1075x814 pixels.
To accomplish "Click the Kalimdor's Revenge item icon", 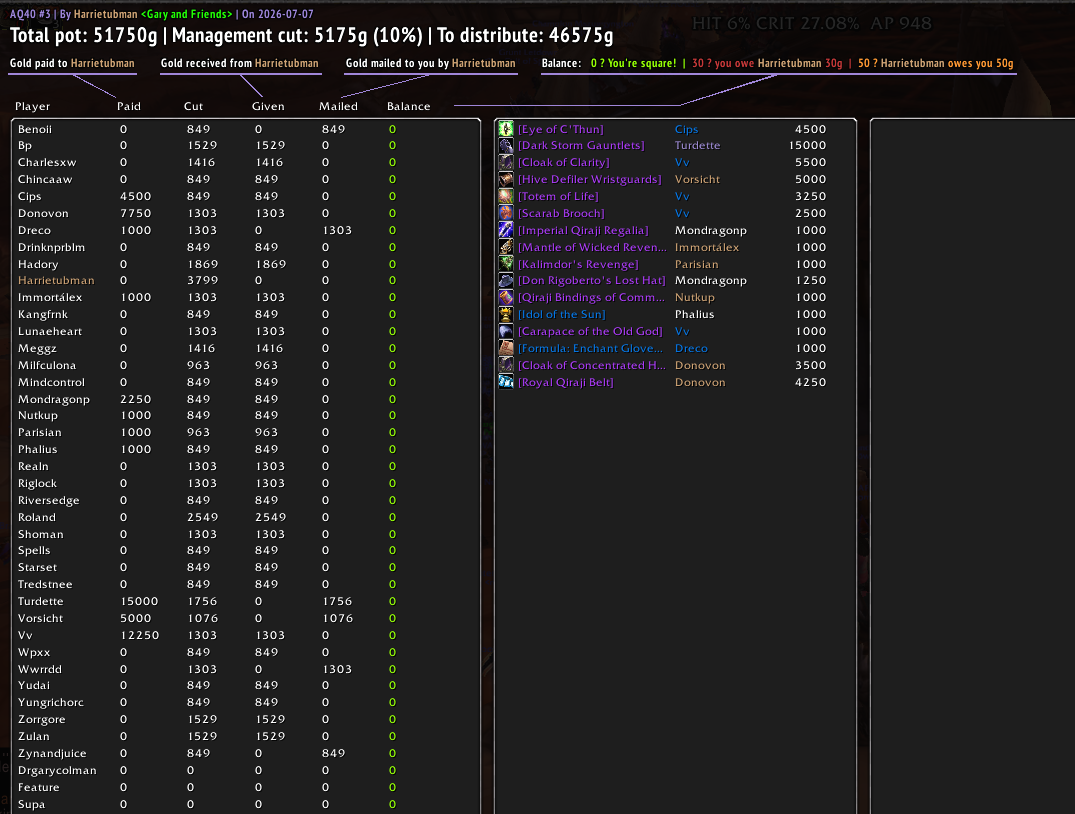I will pyautogui.click(x=506, y=264).
